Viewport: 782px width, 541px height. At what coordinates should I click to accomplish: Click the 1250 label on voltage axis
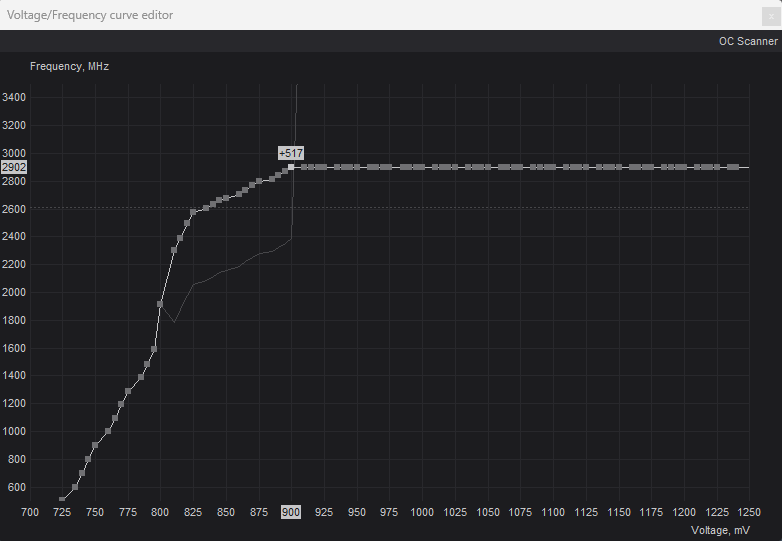[x=749, y=512]
